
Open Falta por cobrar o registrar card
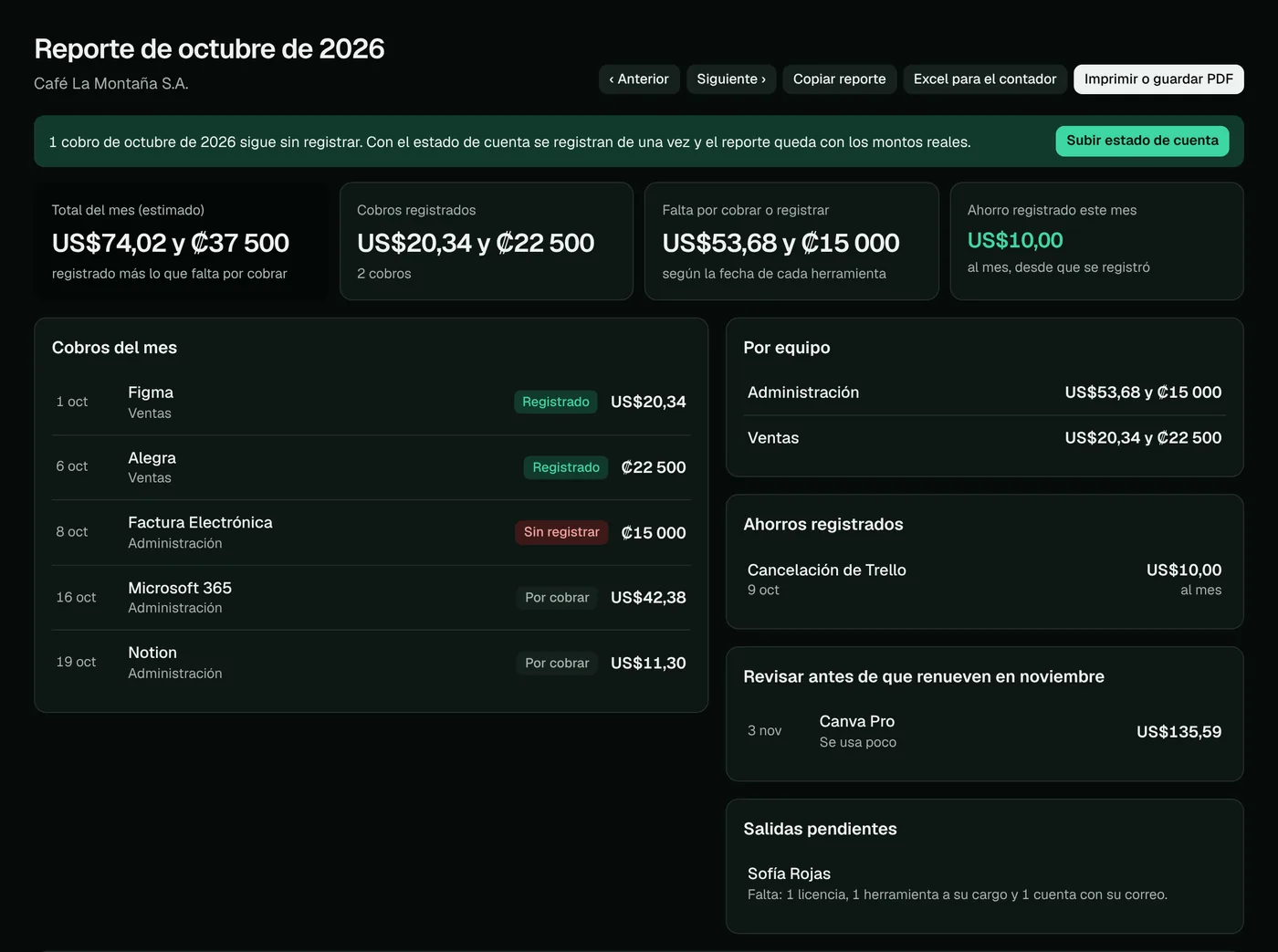(791, 241)
